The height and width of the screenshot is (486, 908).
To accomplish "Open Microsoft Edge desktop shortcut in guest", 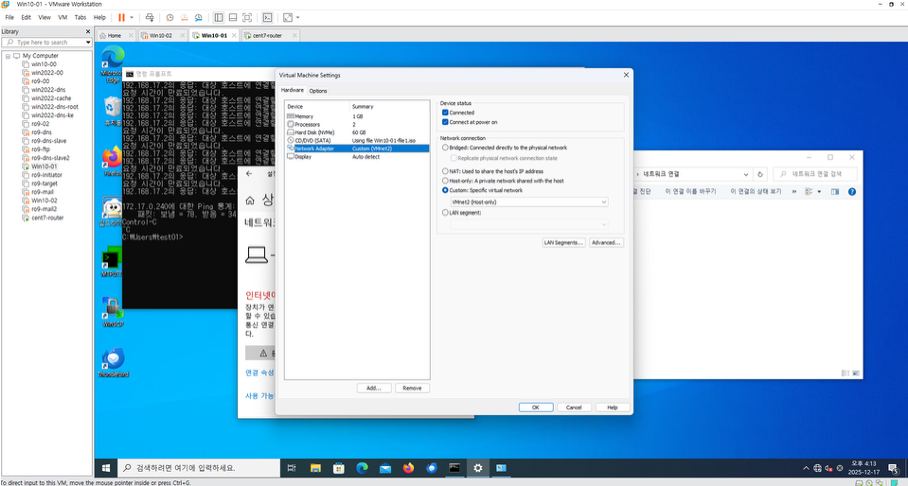I will 112,64.
